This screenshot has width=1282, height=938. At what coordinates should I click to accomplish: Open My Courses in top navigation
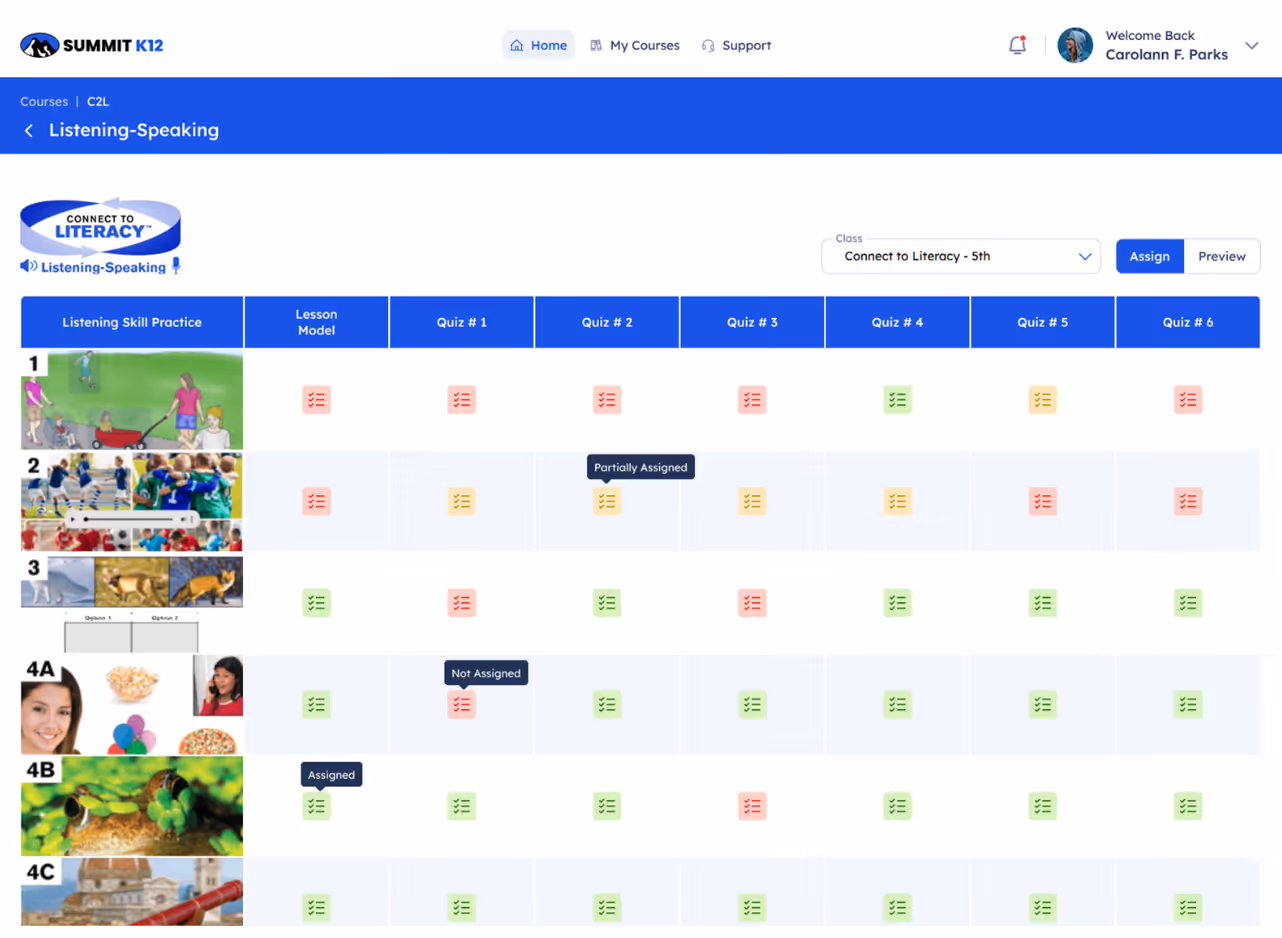point(634,45)
